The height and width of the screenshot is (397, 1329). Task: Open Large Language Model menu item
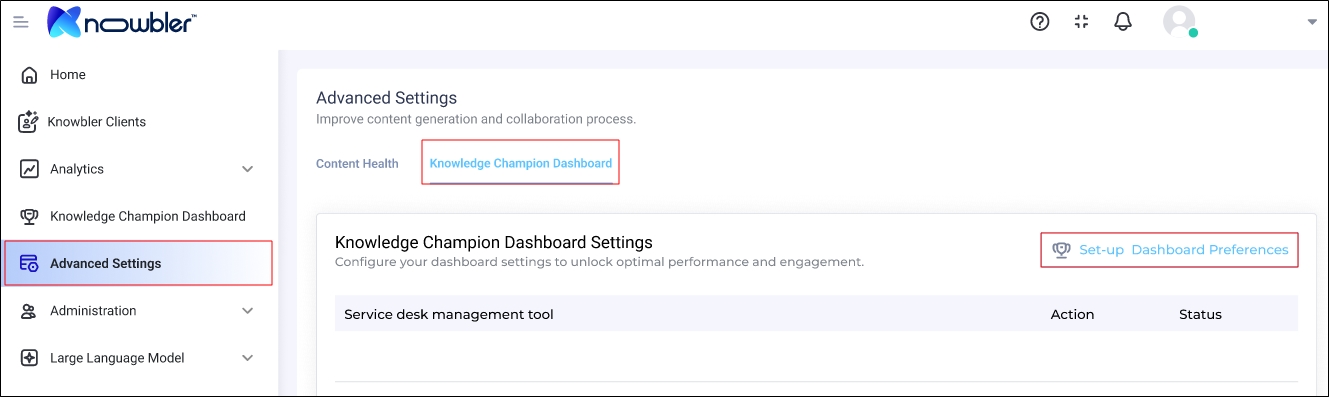(117, 358)
